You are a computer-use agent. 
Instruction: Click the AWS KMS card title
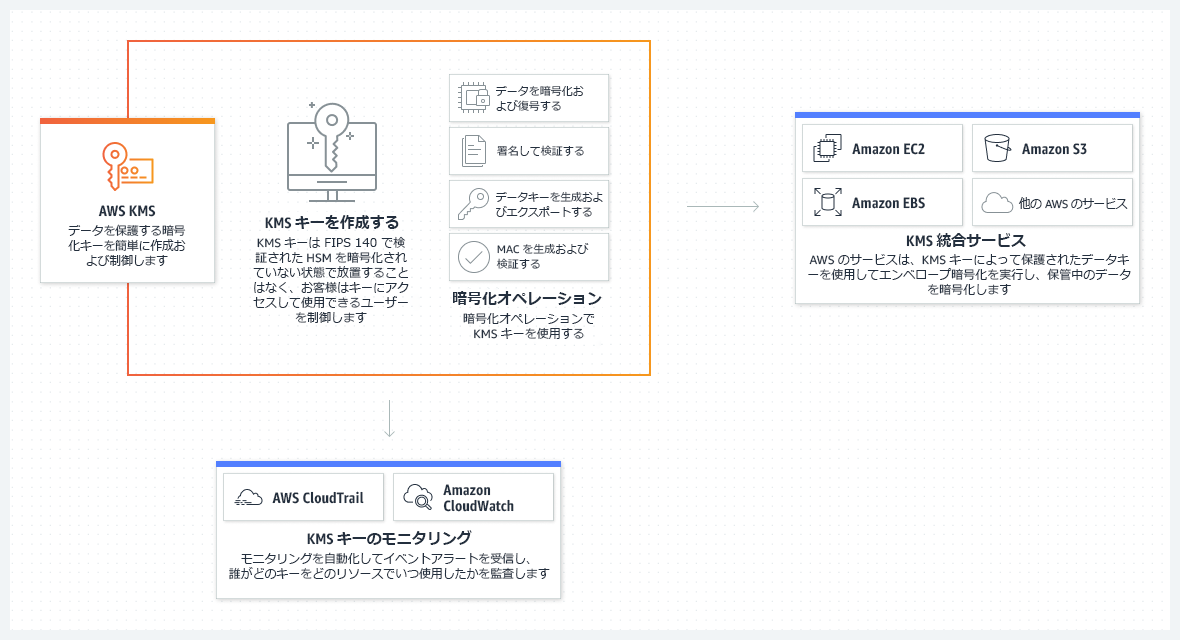(127, 212)
